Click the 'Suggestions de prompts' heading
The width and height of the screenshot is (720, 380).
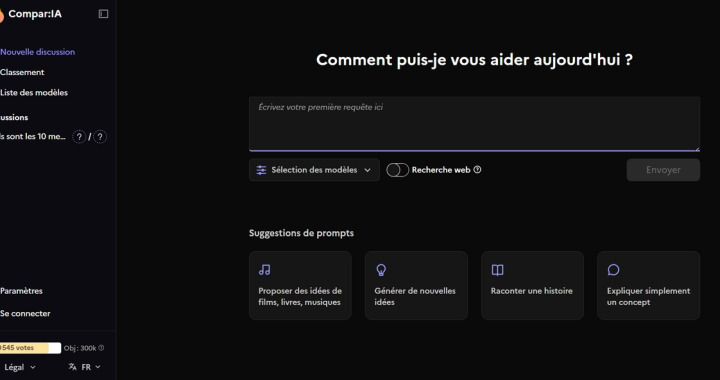[x=301, y=233]
